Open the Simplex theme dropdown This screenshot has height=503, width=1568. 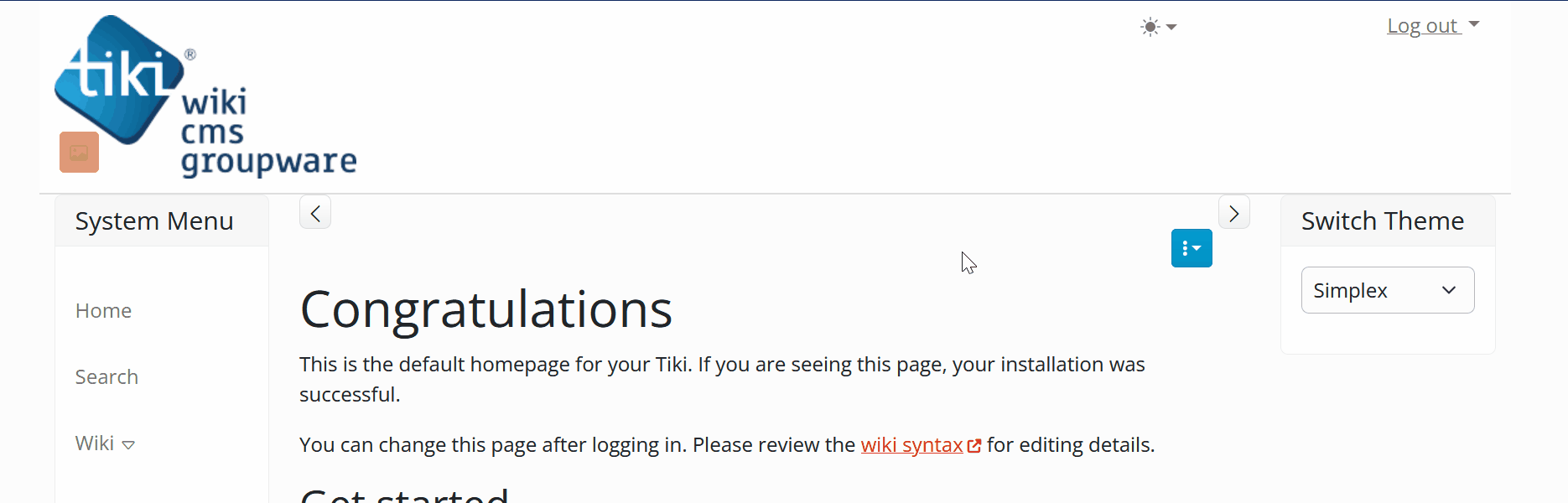[1387, 290]
